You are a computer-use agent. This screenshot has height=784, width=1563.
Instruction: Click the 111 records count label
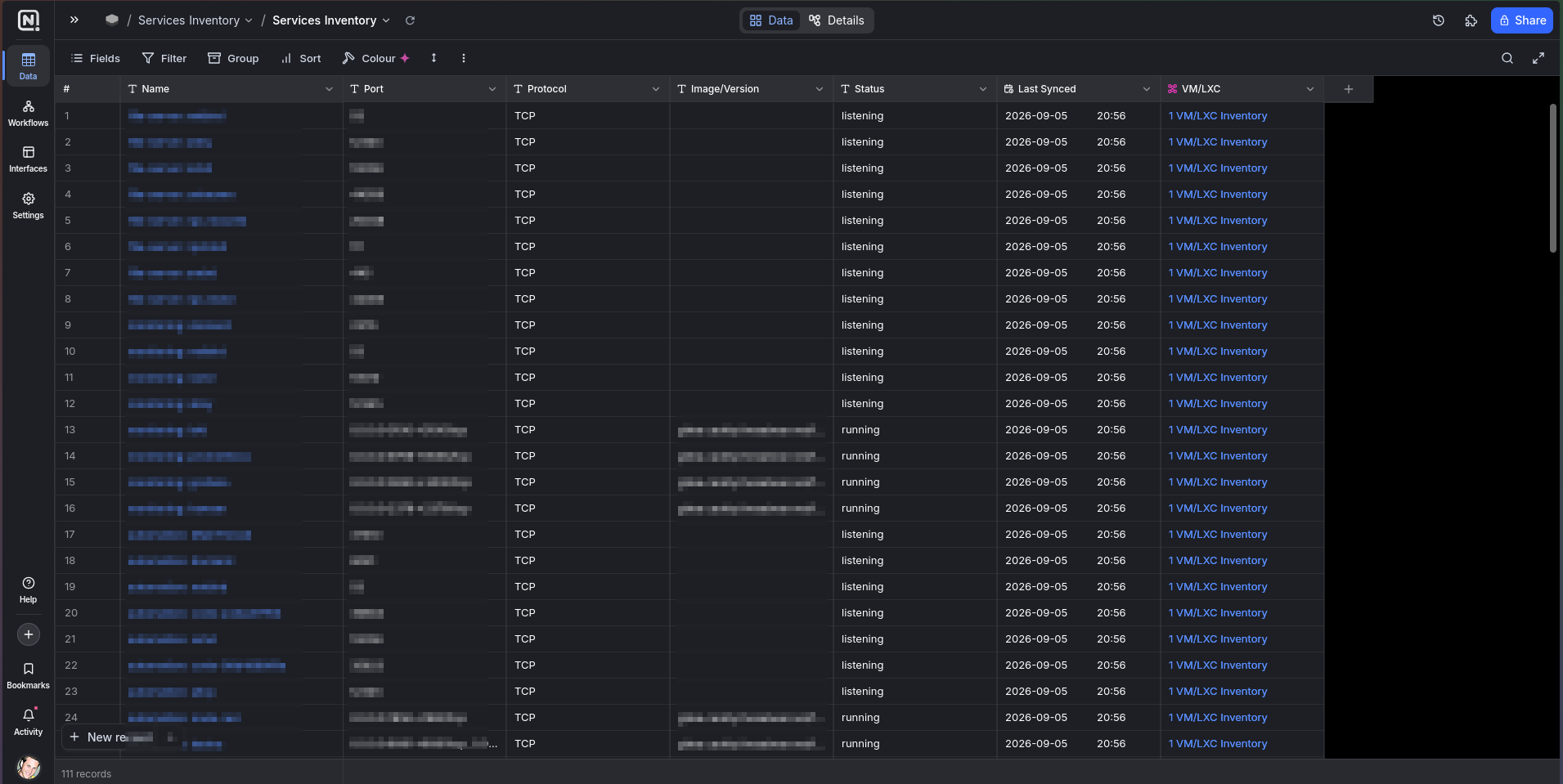pos(87,773)
